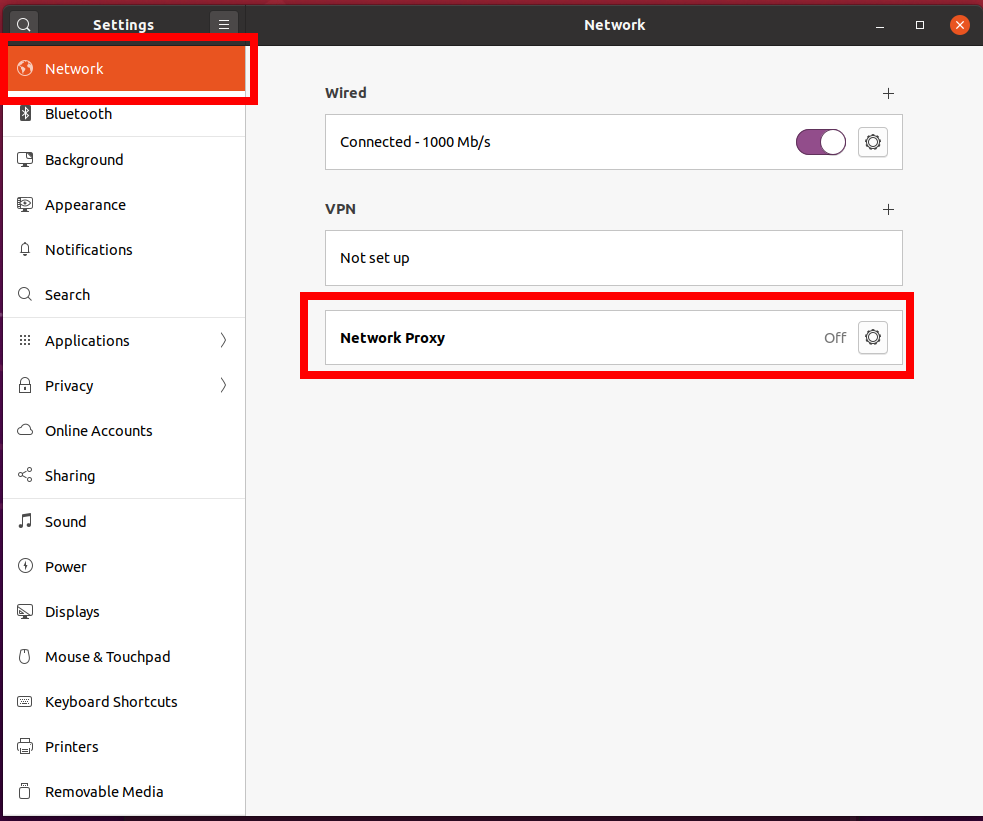
Task: Open Bluetooth settings via sidebar icon
Action: (25, 113)
